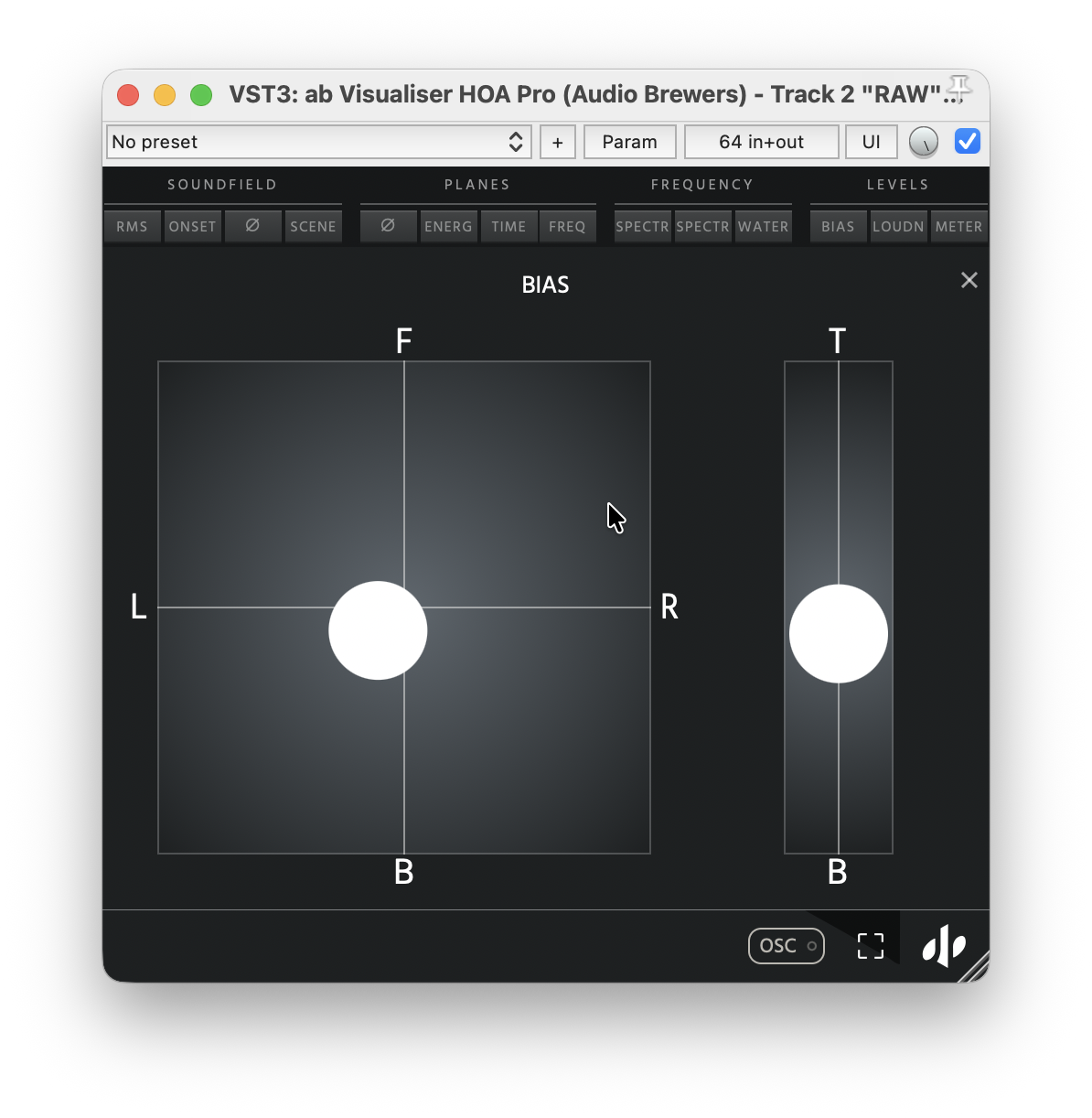Click the PLANES section header
Screen dimensions: 1092x1118
point(477,185)
